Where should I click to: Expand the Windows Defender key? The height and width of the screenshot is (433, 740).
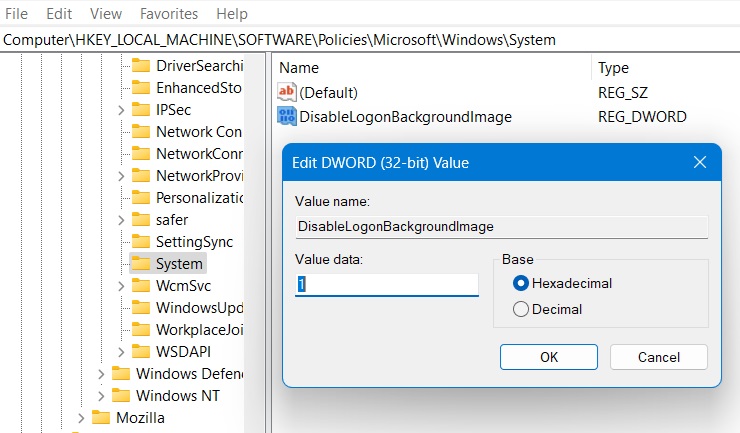coord(101,374)
